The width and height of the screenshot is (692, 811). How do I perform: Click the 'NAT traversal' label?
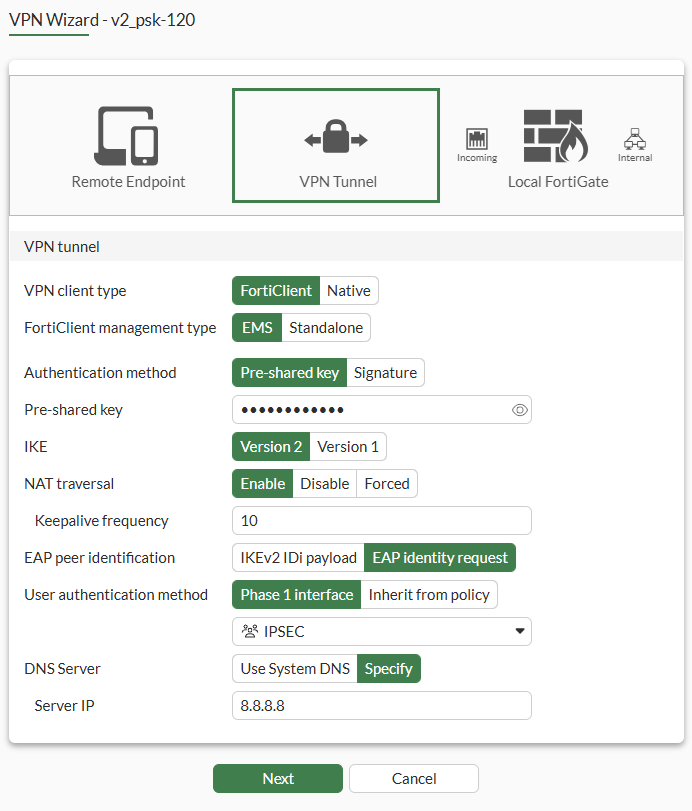coord(69,484)
